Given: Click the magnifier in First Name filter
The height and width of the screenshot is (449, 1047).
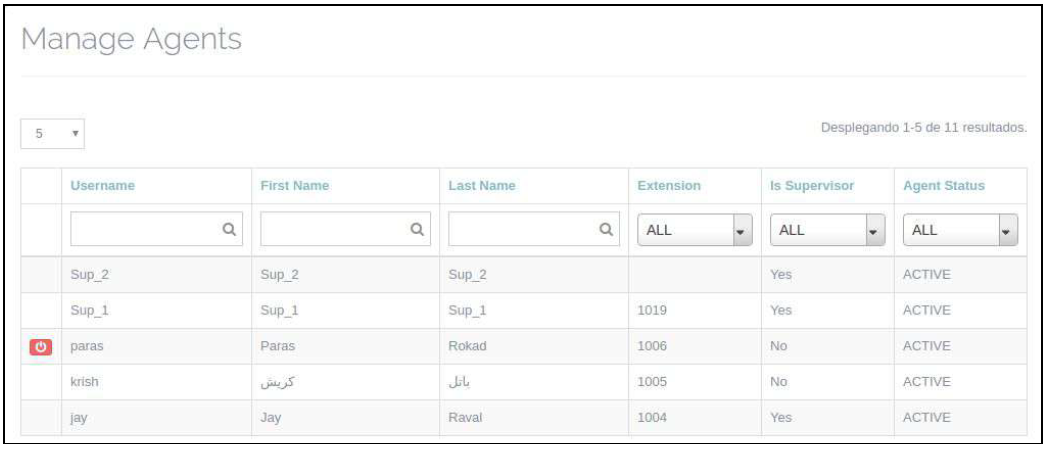Looking at the screenshot, I should pos(417,230).
